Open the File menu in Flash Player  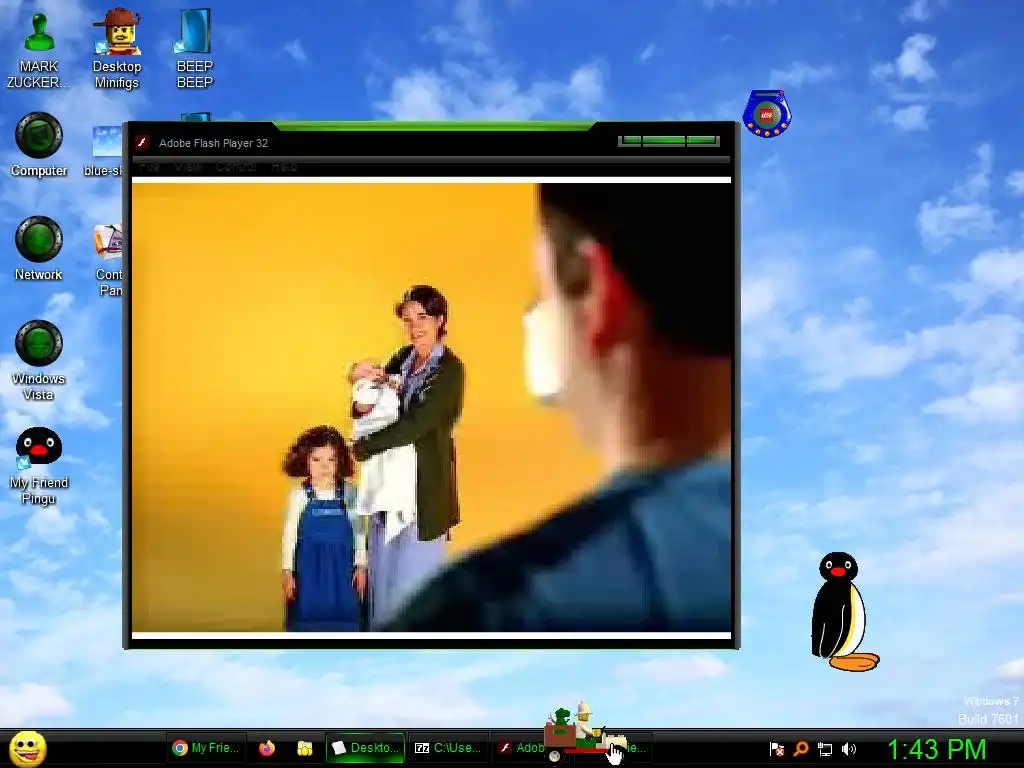point(149,167)
